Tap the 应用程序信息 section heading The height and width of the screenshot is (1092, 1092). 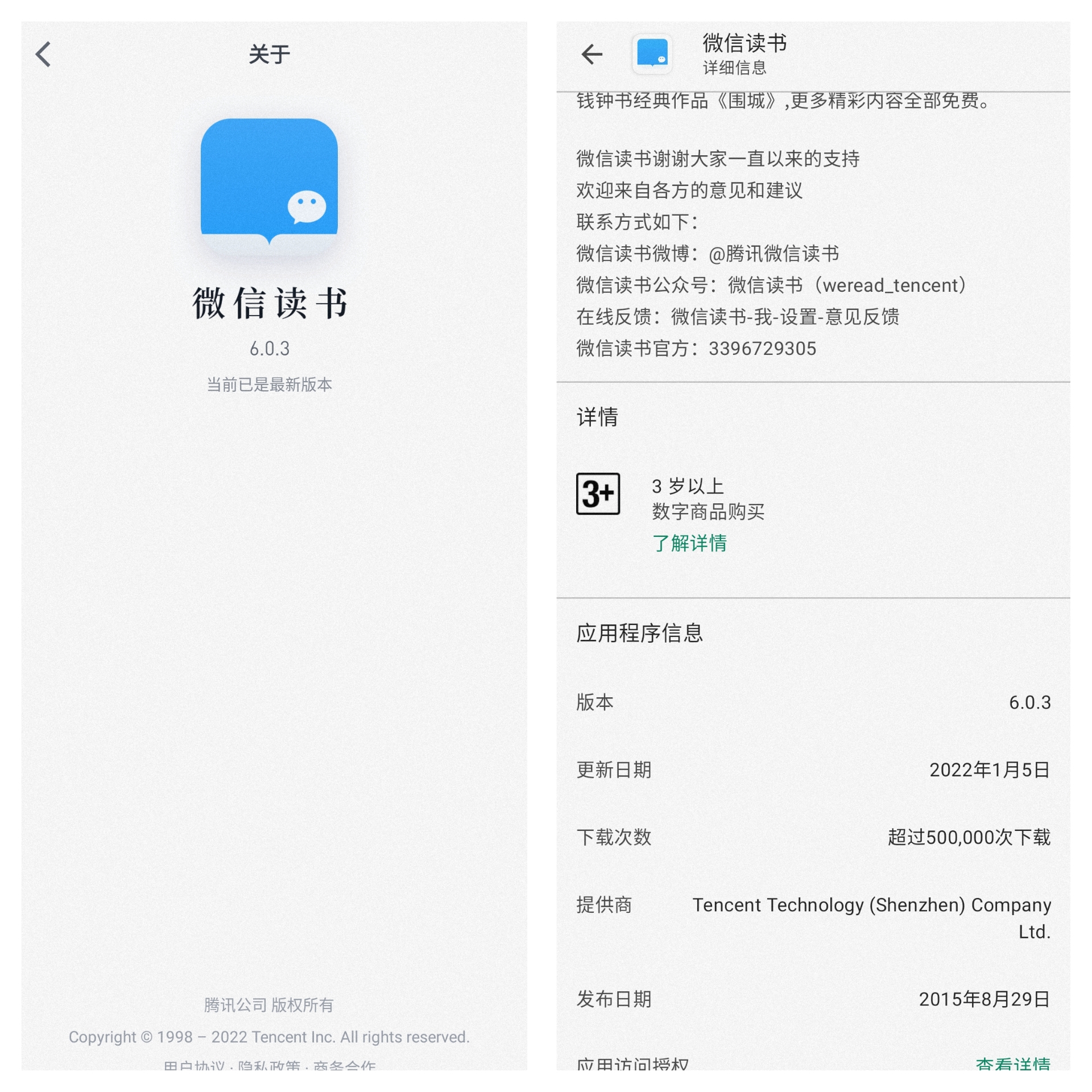pyautogui.click(x=639, y=633)
